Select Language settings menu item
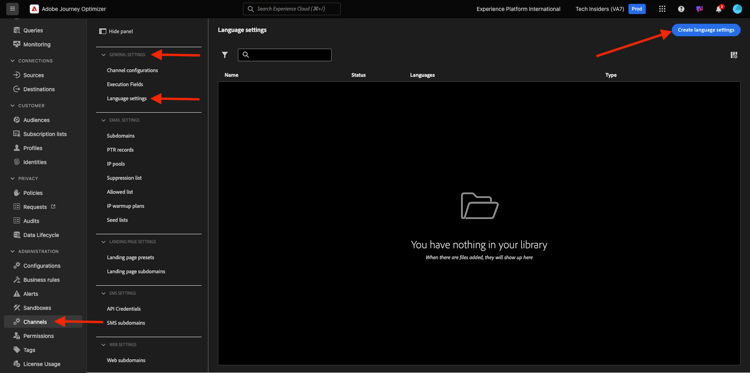750x373 pixels. 127,99
